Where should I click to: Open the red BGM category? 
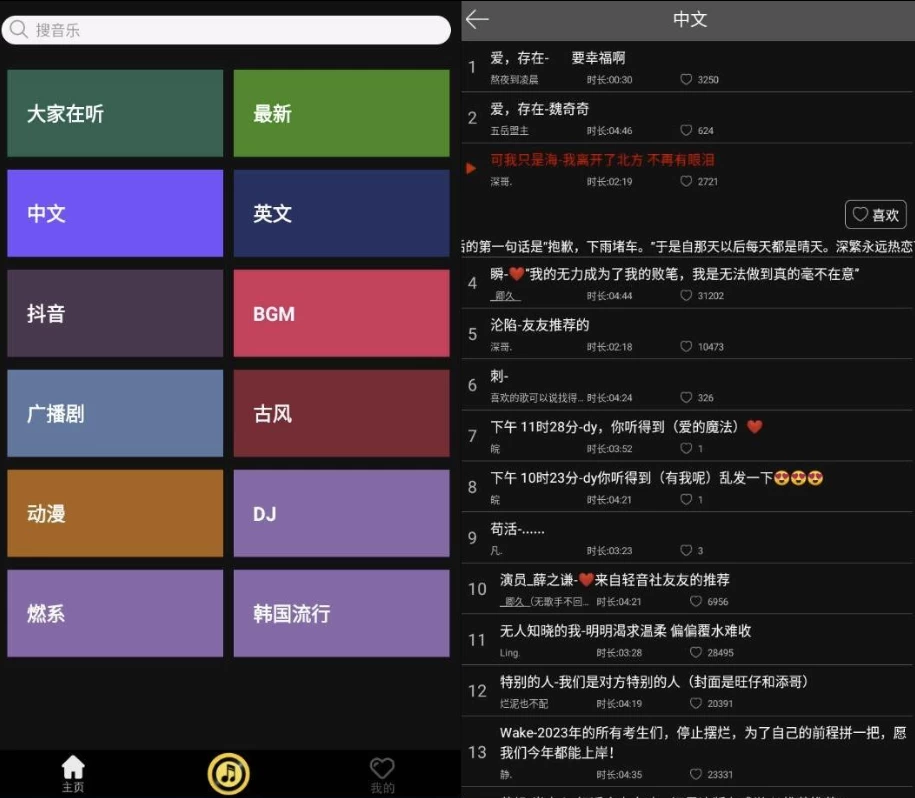tap(341, 314)
